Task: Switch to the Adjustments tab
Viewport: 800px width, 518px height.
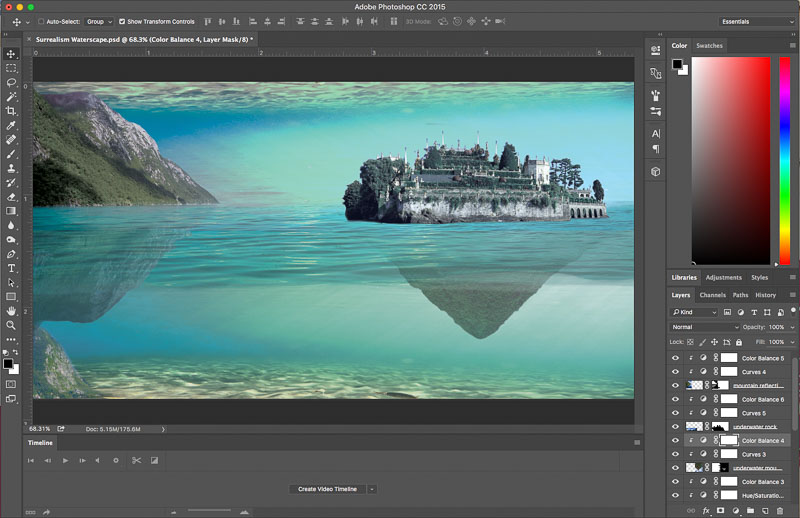Action: pyautogui.click(x=723, y=278)
